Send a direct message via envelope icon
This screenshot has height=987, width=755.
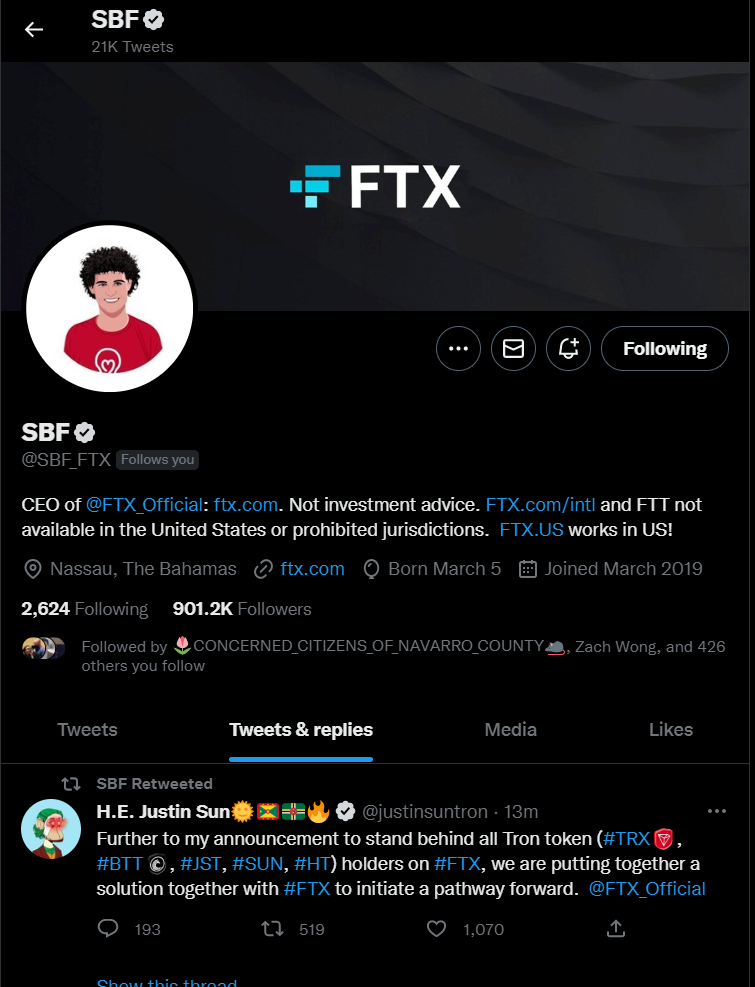tap(513, 348)
